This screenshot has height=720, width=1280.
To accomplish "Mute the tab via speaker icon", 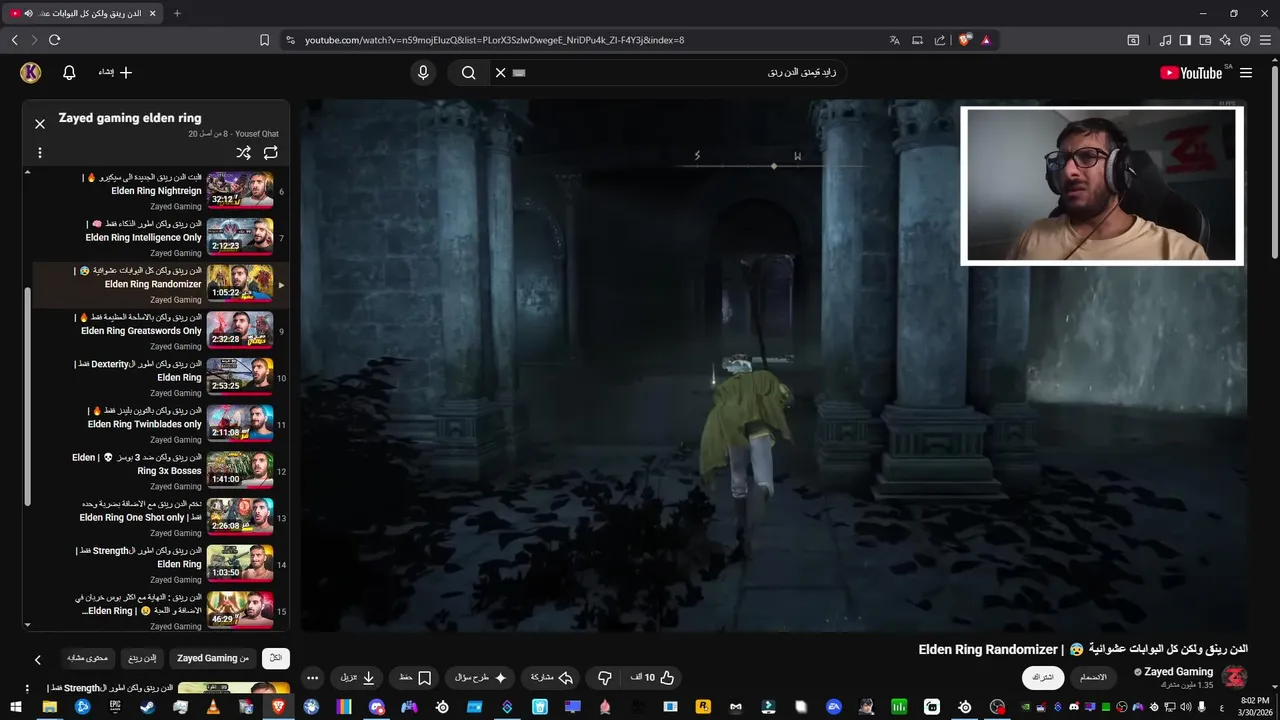I will click(x=28, y=13).
